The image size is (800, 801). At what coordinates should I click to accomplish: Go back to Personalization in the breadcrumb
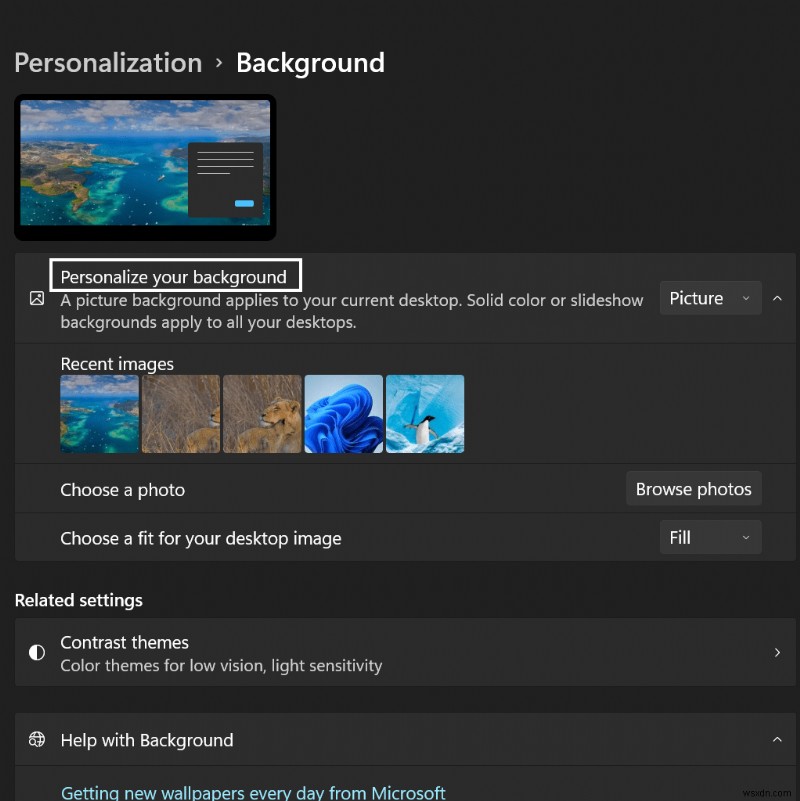[108, 63]
